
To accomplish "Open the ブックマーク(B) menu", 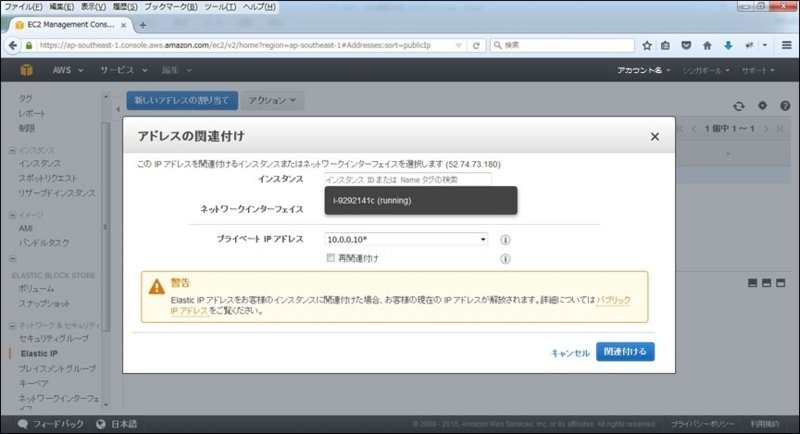I will click(x=171, y=6).
